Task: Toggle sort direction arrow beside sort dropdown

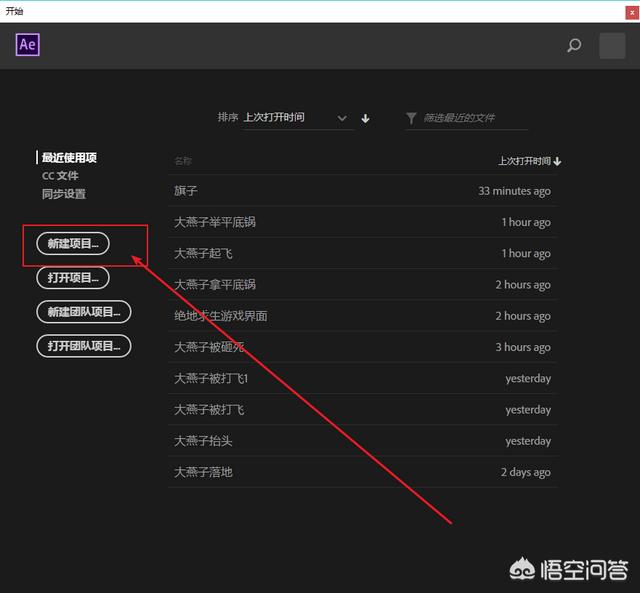Action: 366,118
